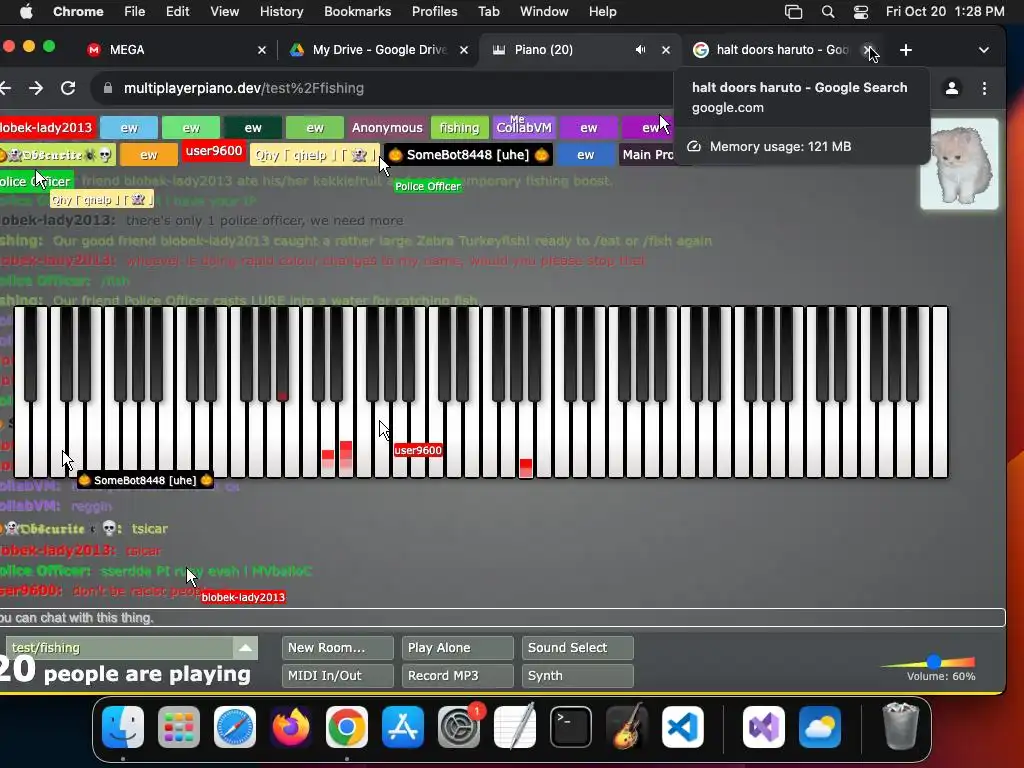Open Launchpad in the Dock
The height and width of the screenshot is (768, 1024).
(x=178, y=727)
